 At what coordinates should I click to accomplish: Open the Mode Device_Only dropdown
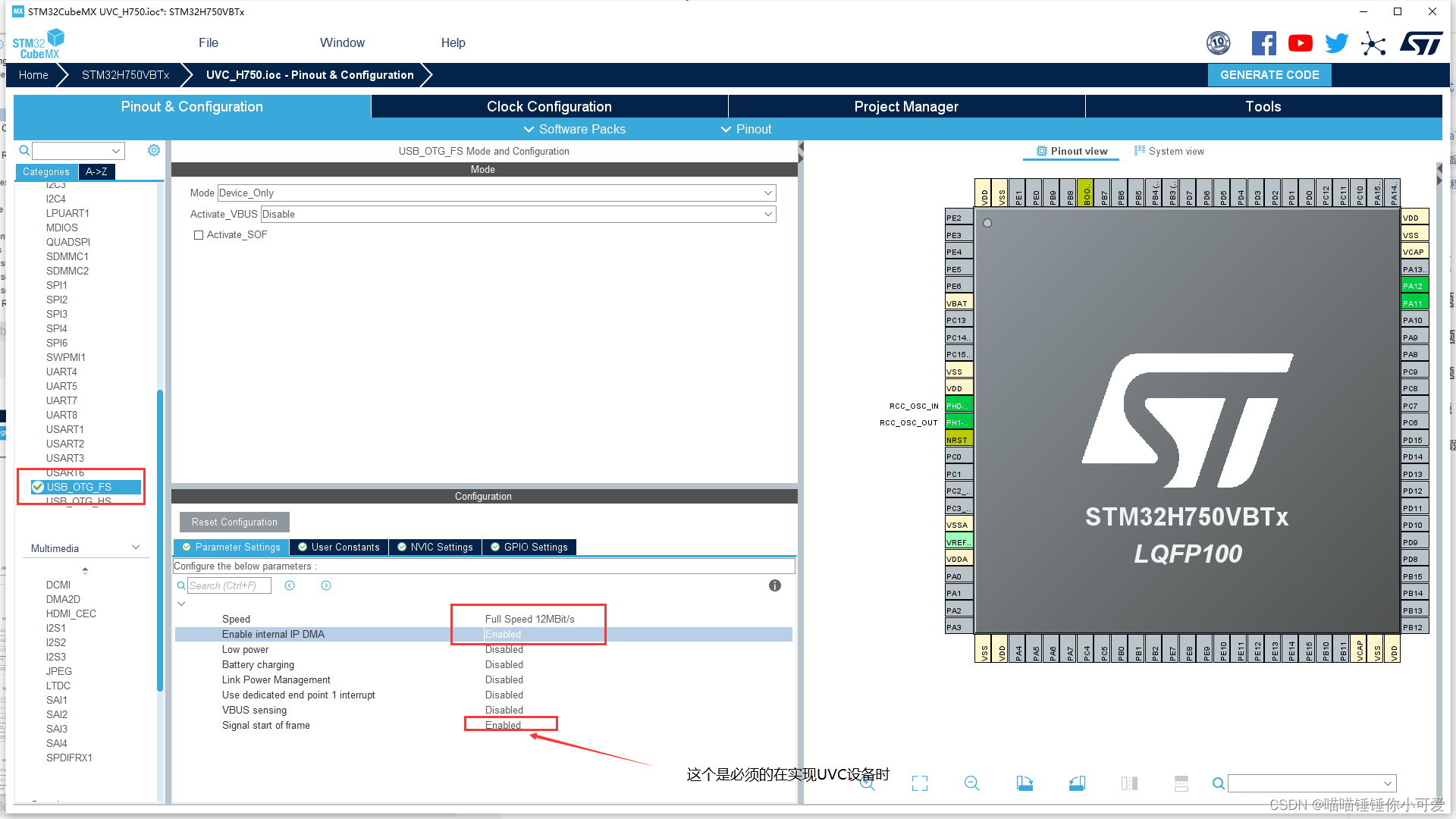click(497, 193)
